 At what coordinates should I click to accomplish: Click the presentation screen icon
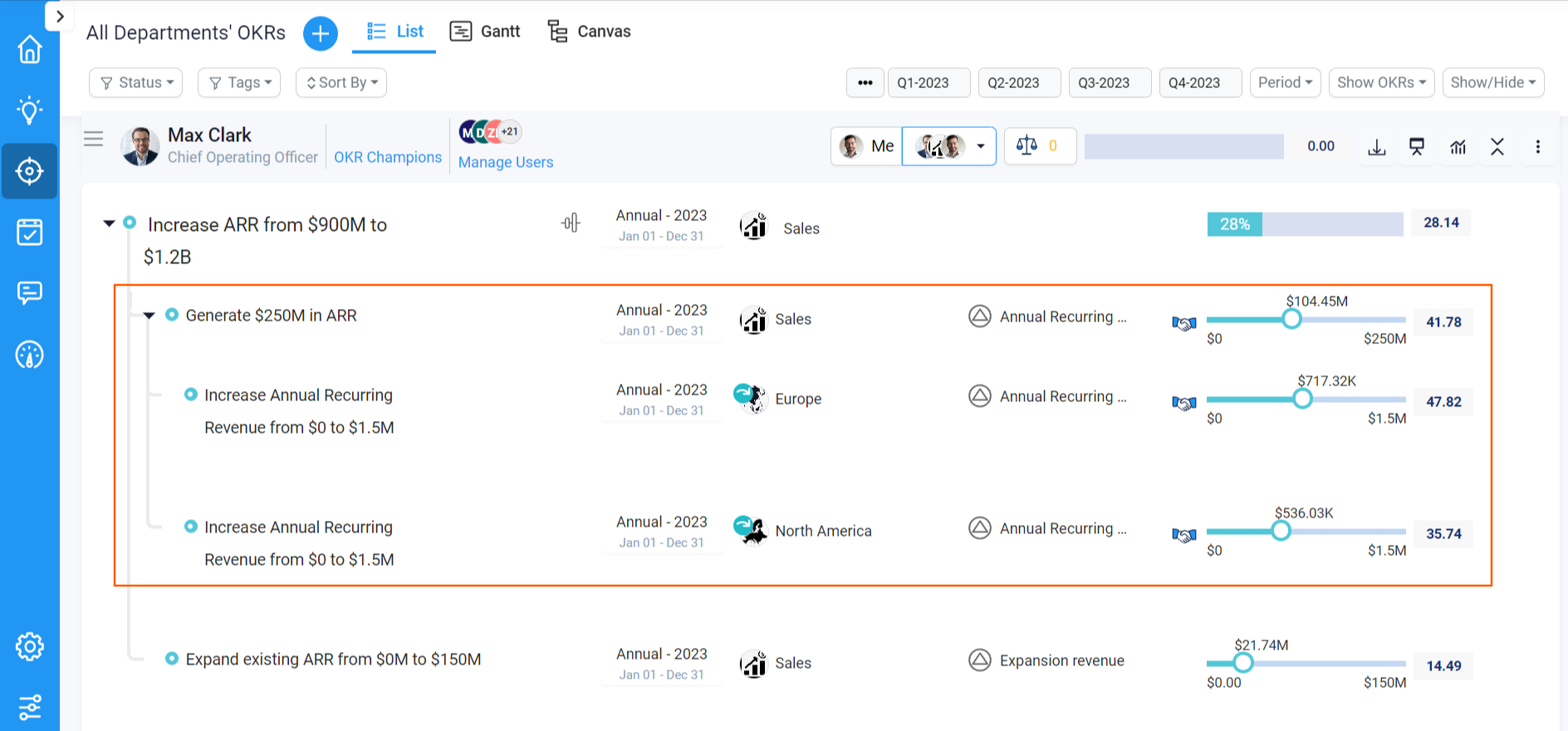point(1417,147)
